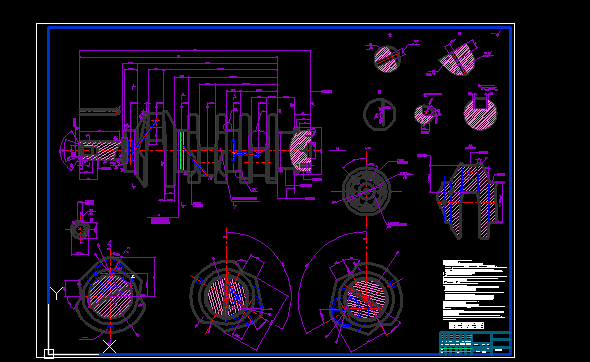Click the hatched shaft nose on main view's left end
Viewport: 590px width, 362px height.
point(100,151)
